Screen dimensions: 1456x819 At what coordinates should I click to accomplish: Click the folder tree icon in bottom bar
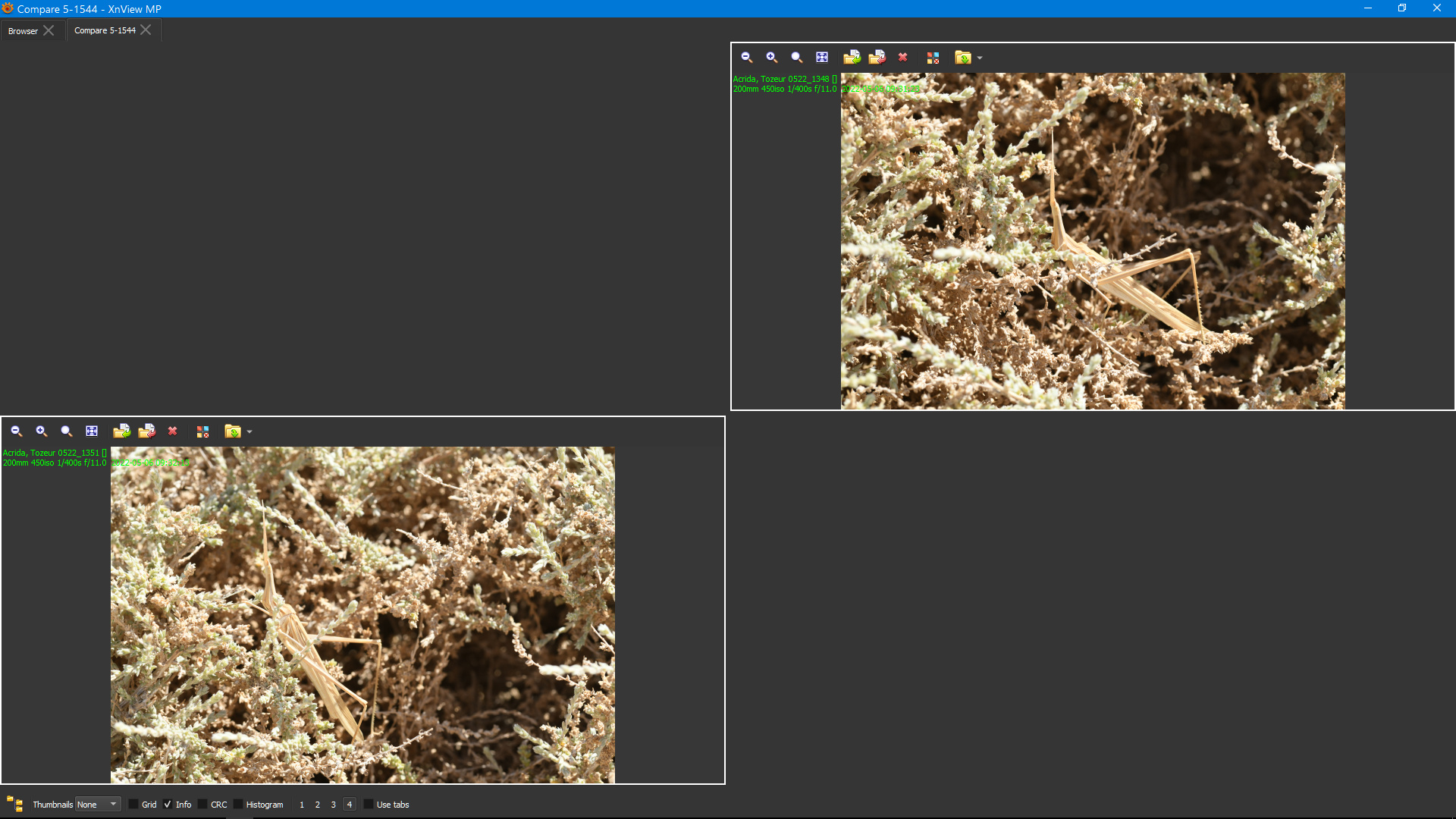pyautogui.click(x=14, y=805)
